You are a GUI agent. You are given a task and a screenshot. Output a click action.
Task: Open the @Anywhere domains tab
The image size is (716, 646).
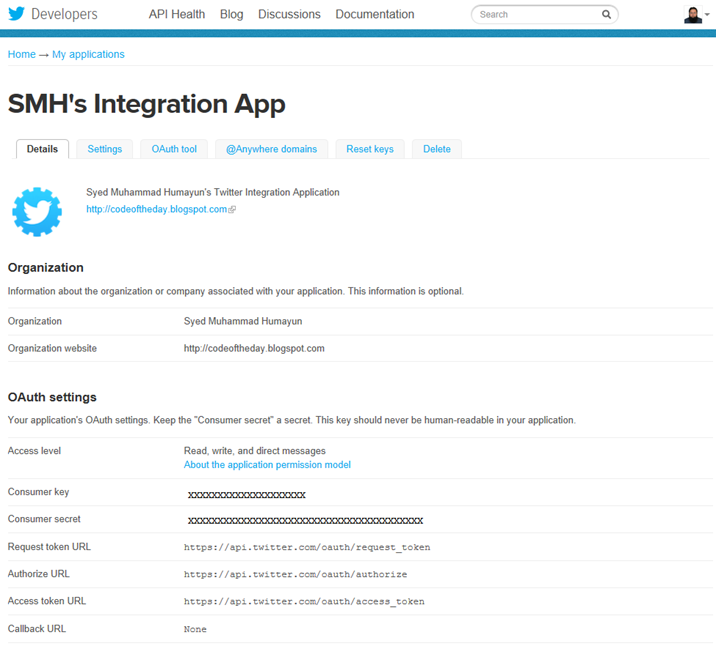(271, 149)
